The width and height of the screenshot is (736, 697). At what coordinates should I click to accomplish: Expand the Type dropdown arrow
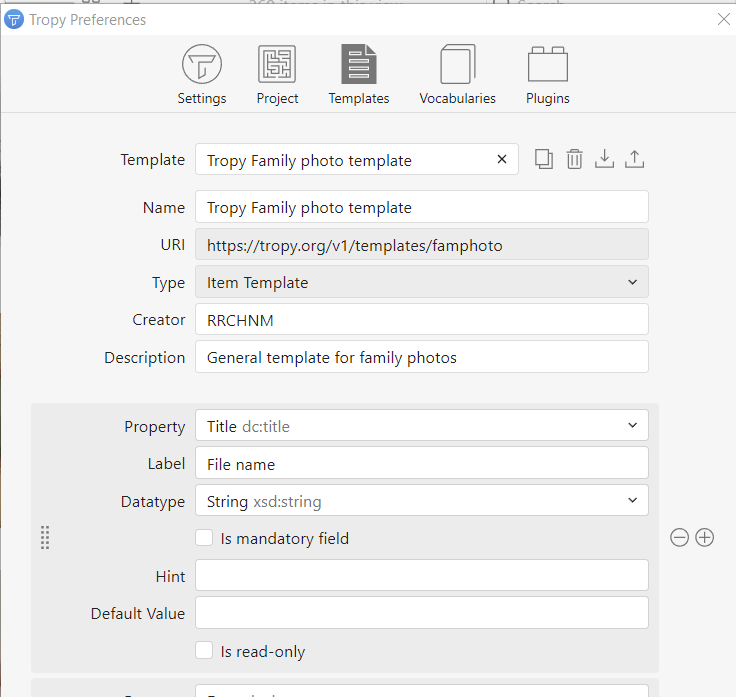click(632, 282)
